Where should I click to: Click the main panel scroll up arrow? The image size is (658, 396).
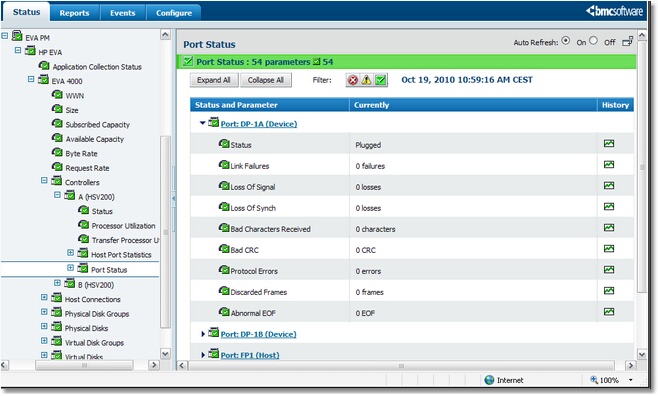[642, 35]
